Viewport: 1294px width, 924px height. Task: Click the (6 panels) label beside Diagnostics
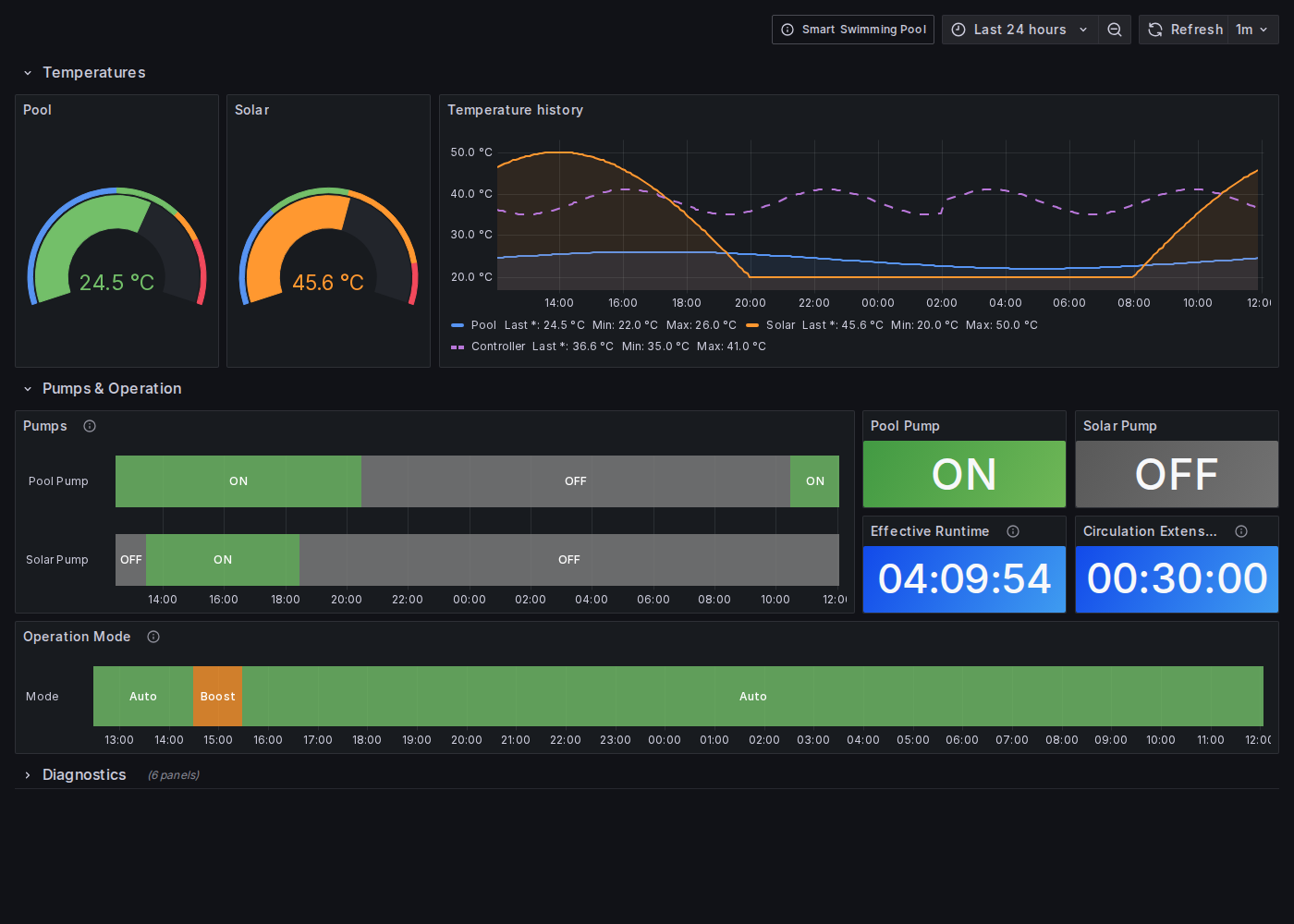point(174,775)
